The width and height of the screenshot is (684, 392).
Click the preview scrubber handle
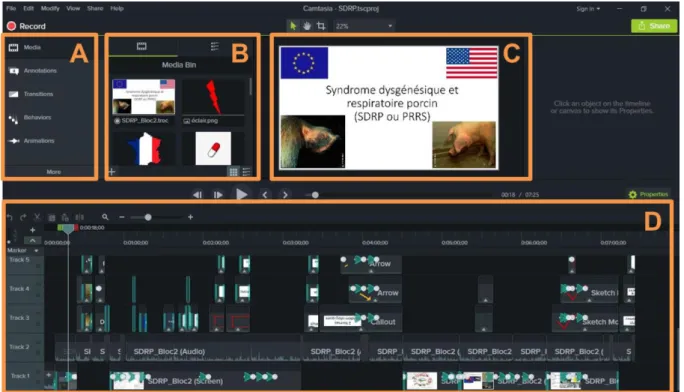(315, 195)
